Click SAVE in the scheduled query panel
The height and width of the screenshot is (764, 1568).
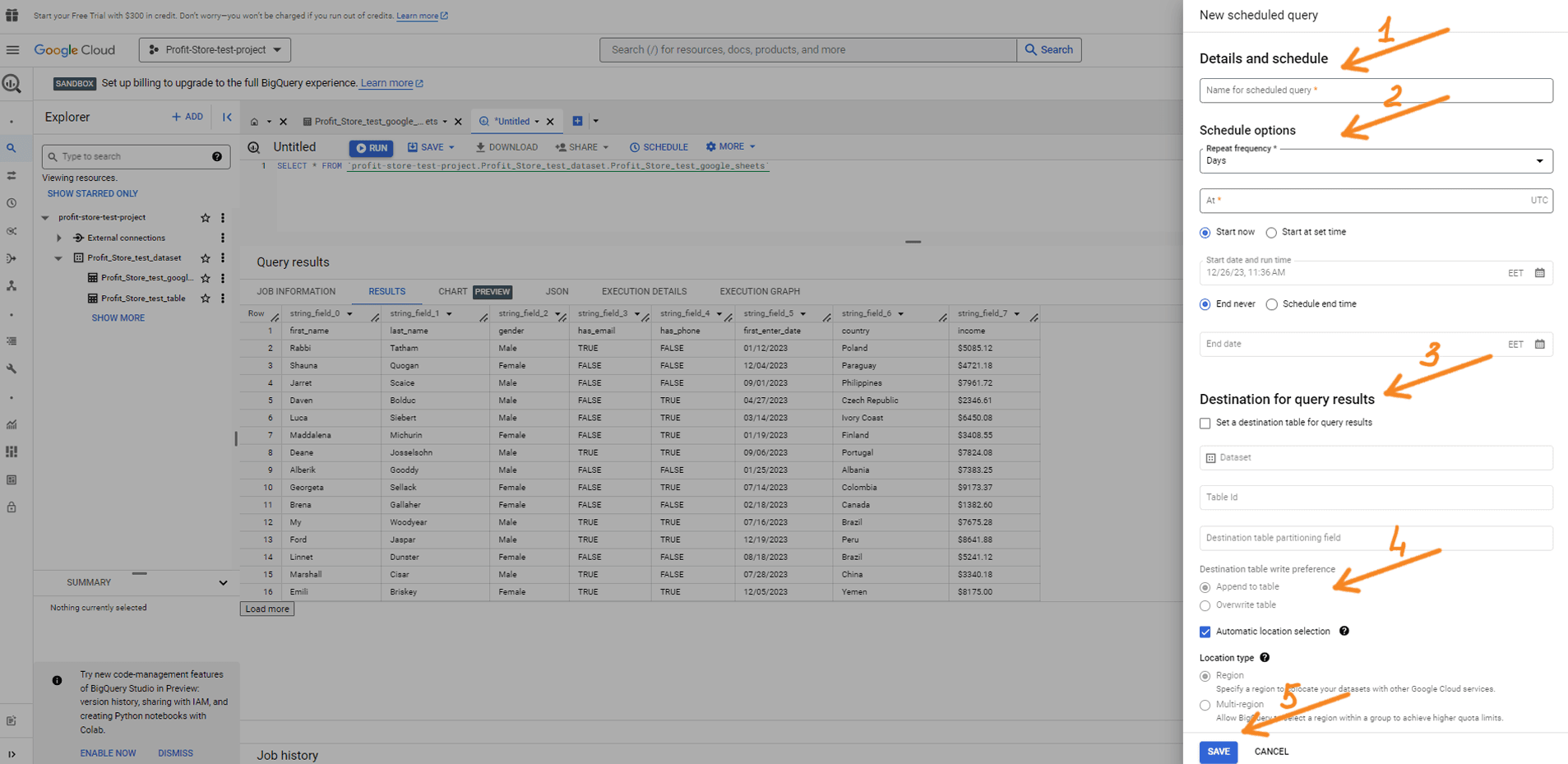click(x=1218, y=752)
